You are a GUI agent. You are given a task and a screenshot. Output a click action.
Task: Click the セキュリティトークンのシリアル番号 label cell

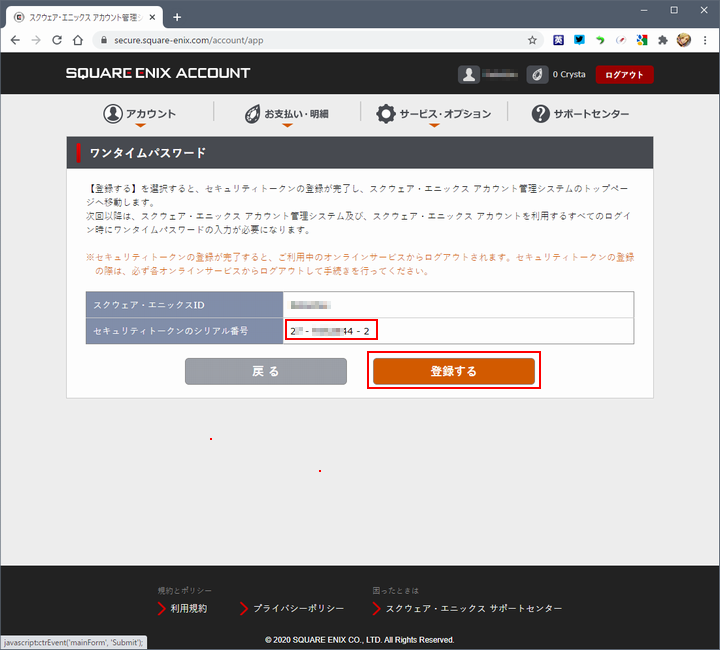click(x=184, y=331)
